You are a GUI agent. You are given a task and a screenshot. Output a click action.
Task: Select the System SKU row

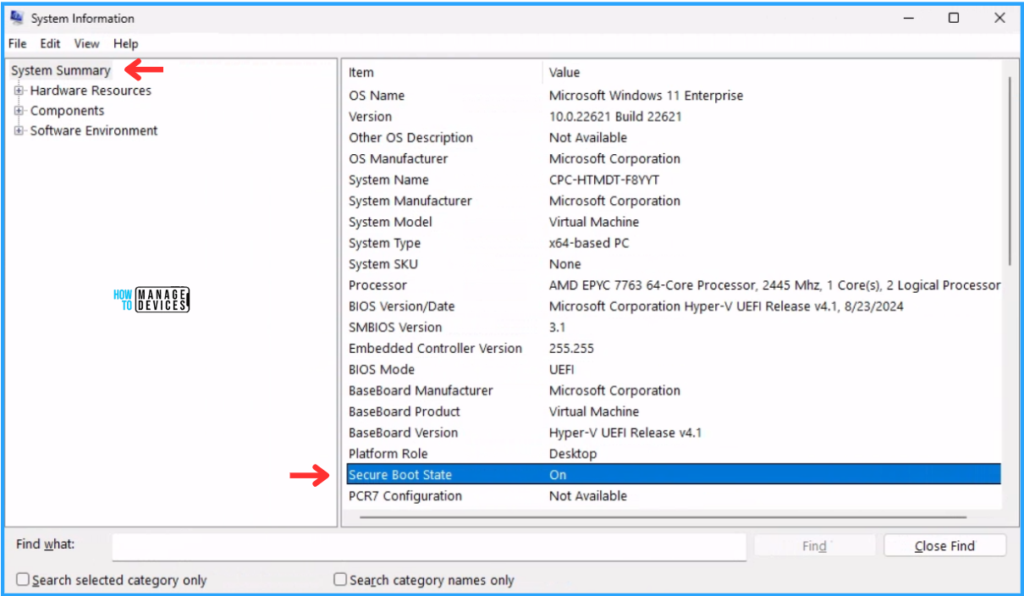[673, 264]
